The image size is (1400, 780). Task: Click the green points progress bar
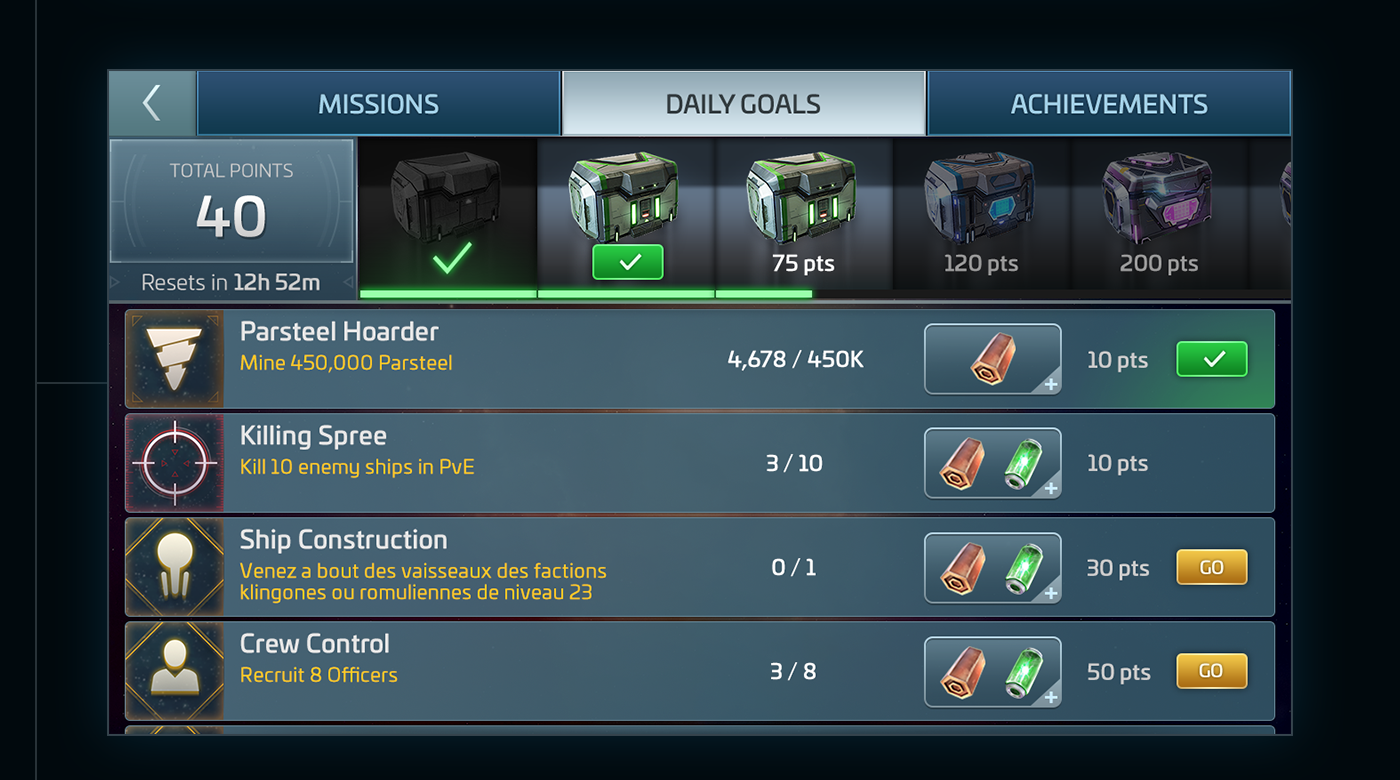(586, 294)
